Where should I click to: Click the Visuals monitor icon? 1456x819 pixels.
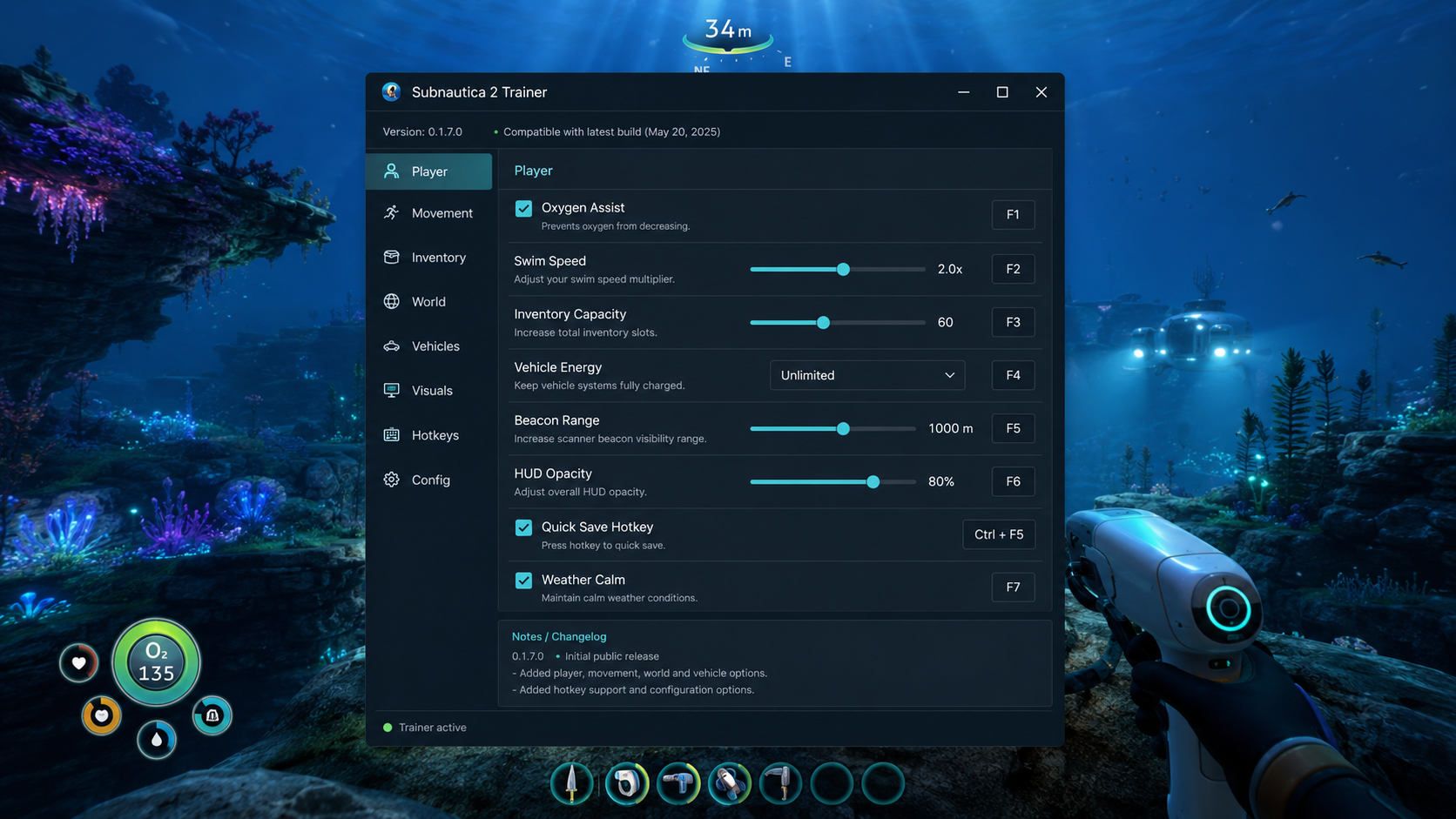392,390
